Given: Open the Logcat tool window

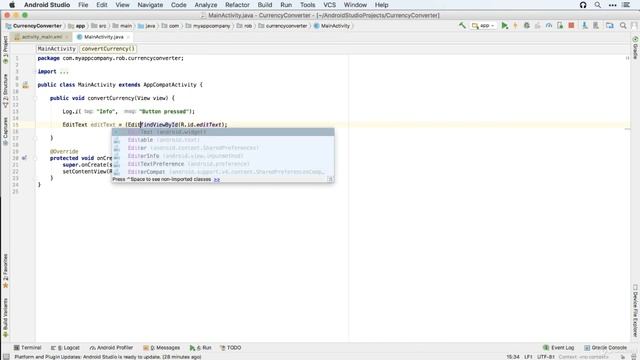Looking at the screenshot, I should pyautogui.click(x=65, y=348).
